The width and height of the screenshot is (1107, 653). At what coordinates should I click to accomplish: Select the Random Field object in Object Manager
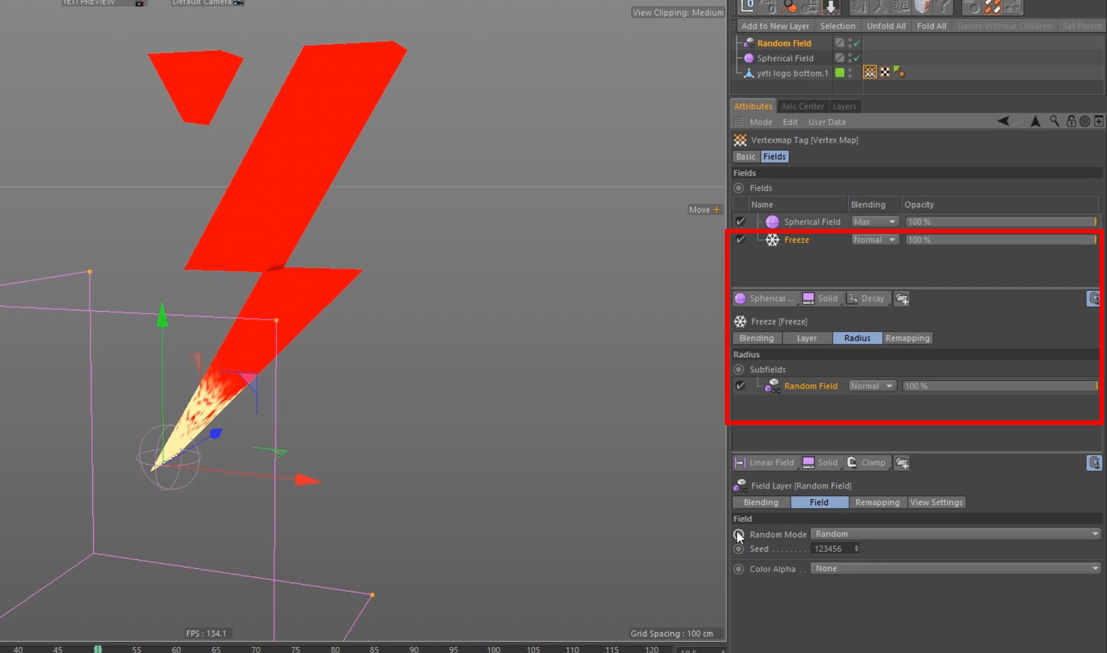tap(784, 43)
